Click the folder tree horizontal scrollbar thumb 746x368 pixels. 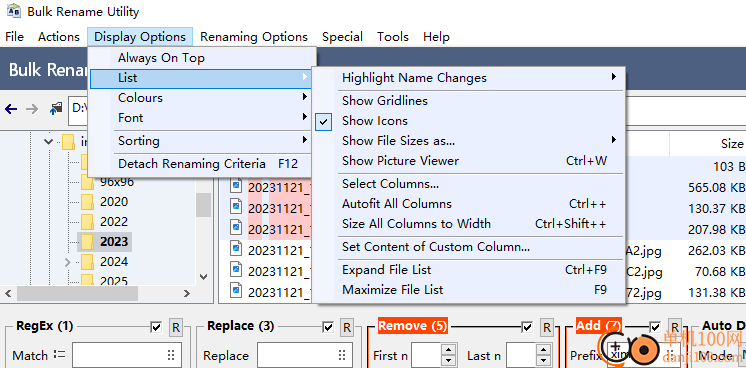coord(78,293)
